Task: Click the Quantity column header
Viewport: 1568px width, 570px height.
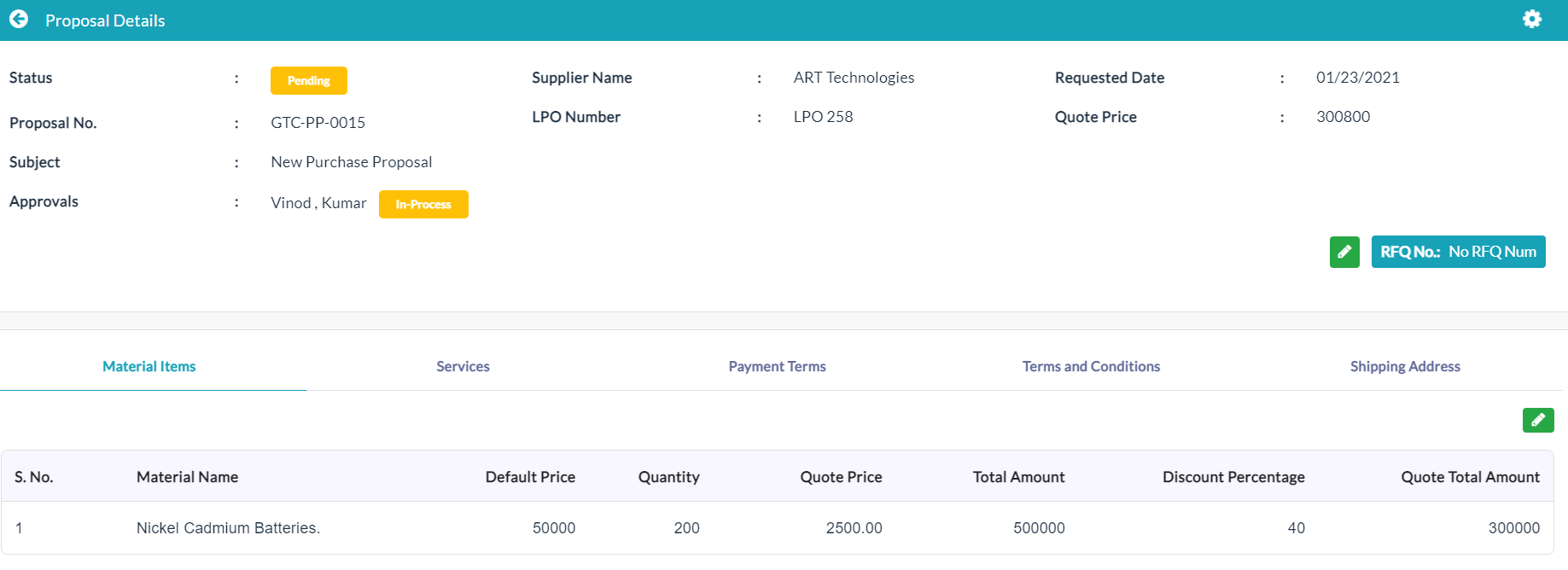Action: tap(668, 477)
